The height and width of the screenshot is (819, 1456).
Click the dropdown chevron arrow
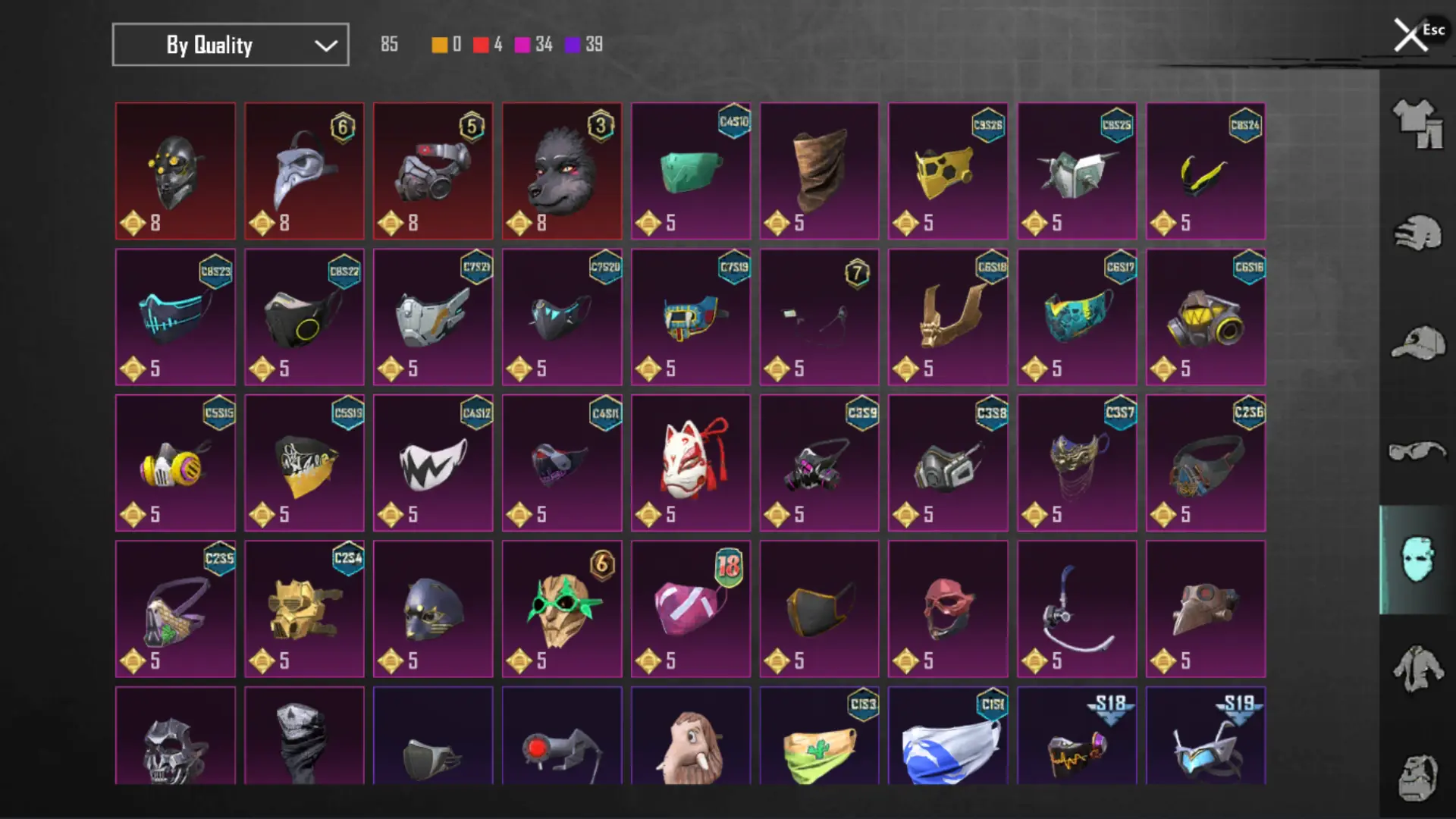(326, 45)
